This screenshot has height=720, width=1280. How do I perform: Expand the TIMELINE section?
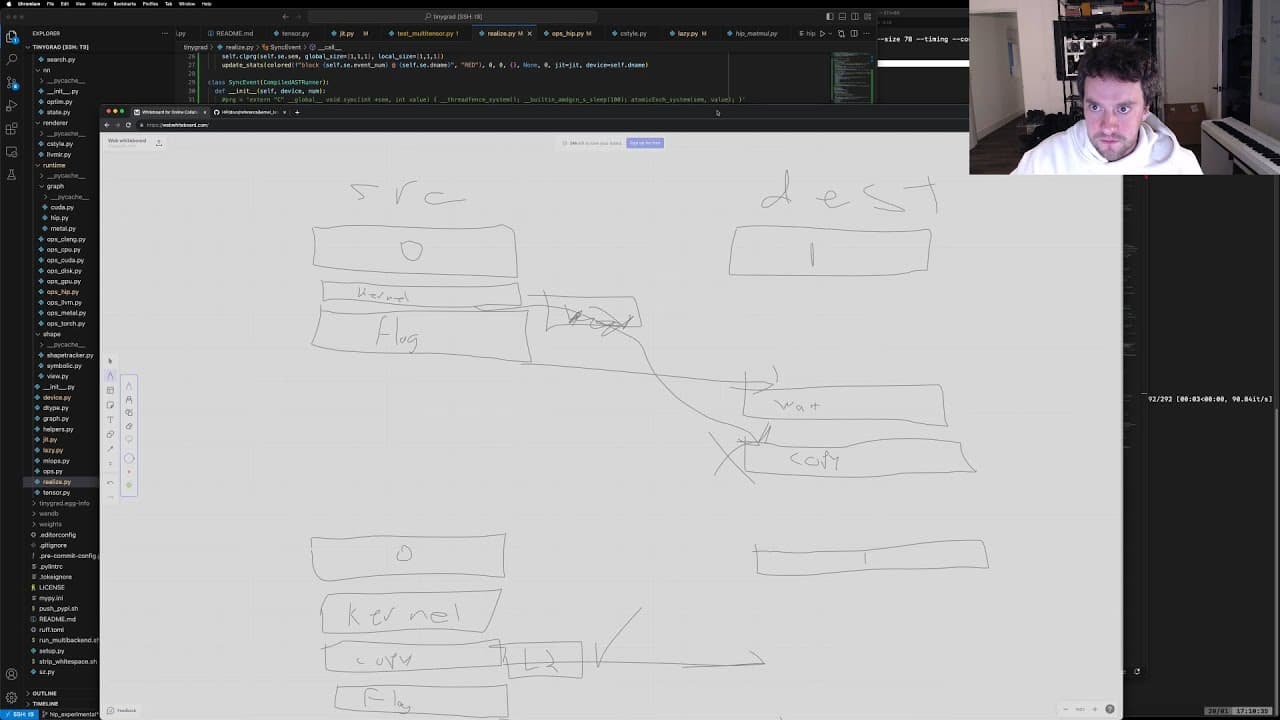pyautogui.click(x=45, y=704)
